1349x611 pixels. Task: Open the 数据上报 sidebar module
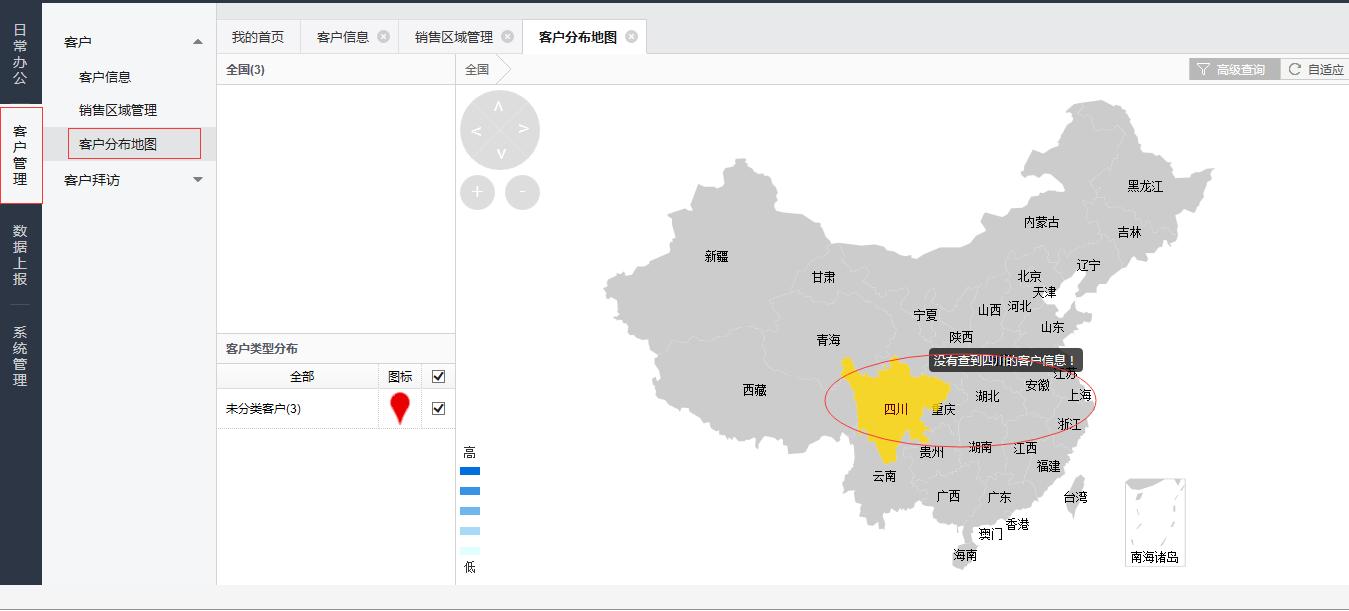click(20, 255)
